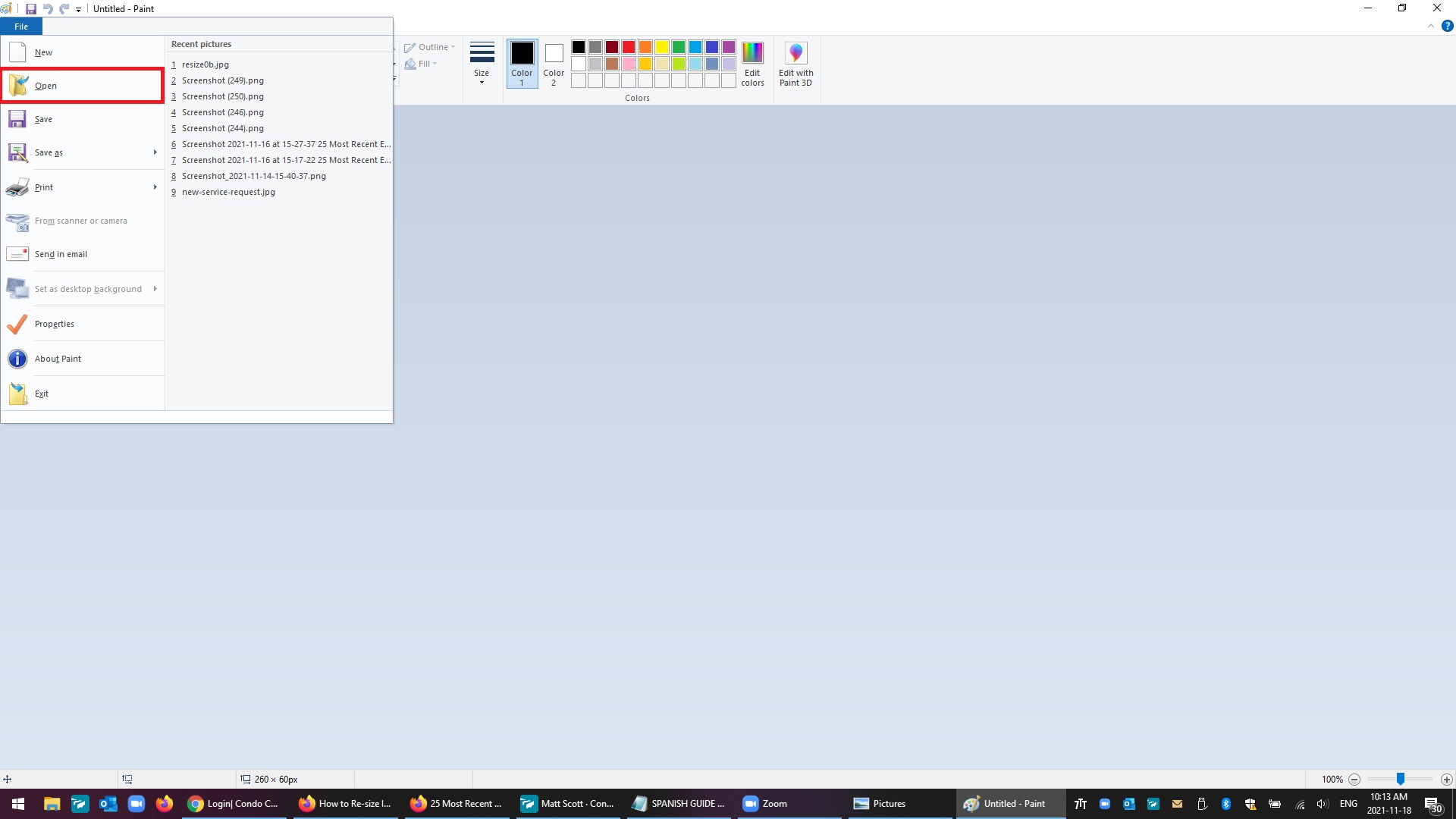
Task: Open recent Screenshot (246).png
Action: (280, 112)
